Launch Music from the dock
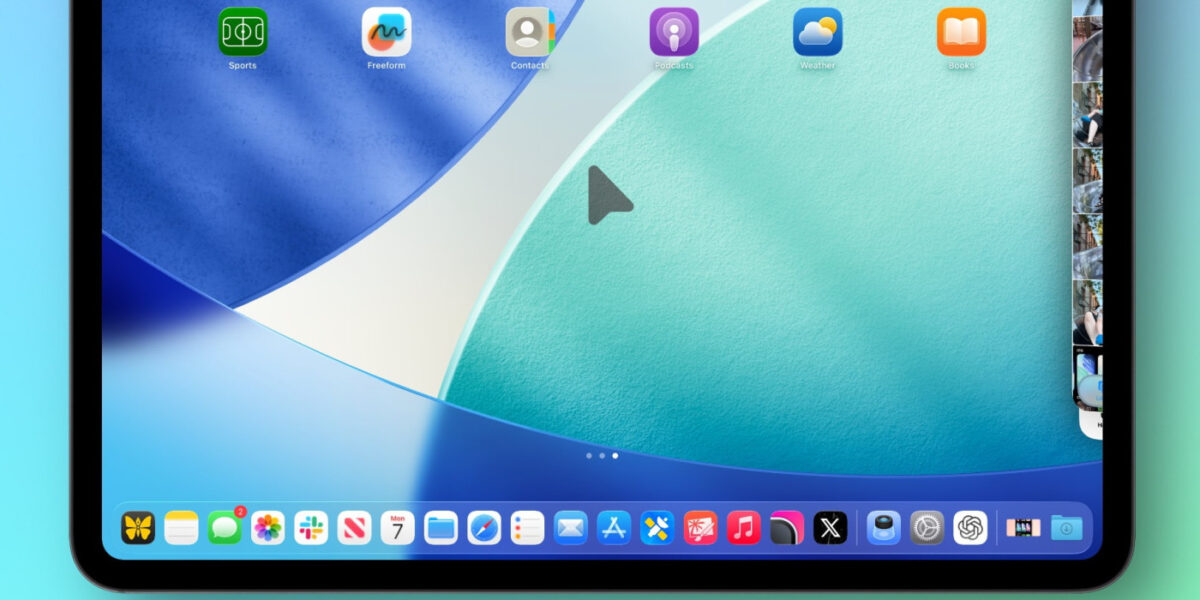The height and width of the screenshot is (600, 1200). click(744, 527)
